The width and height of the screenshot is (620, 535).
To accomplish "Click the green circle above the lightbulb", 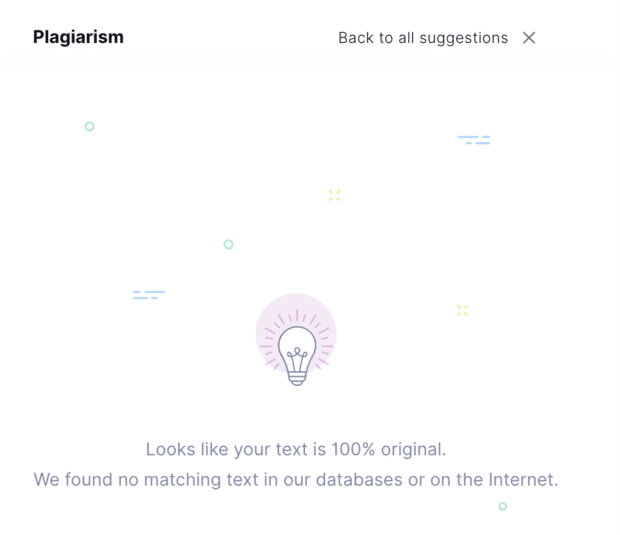I will point(228,245).
